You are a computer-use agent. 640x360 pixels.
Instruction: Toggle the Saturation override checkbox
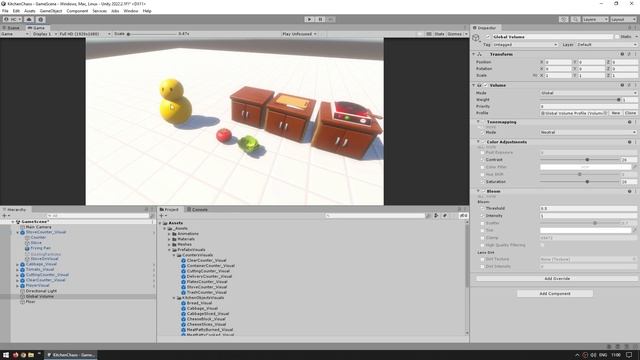482,182
